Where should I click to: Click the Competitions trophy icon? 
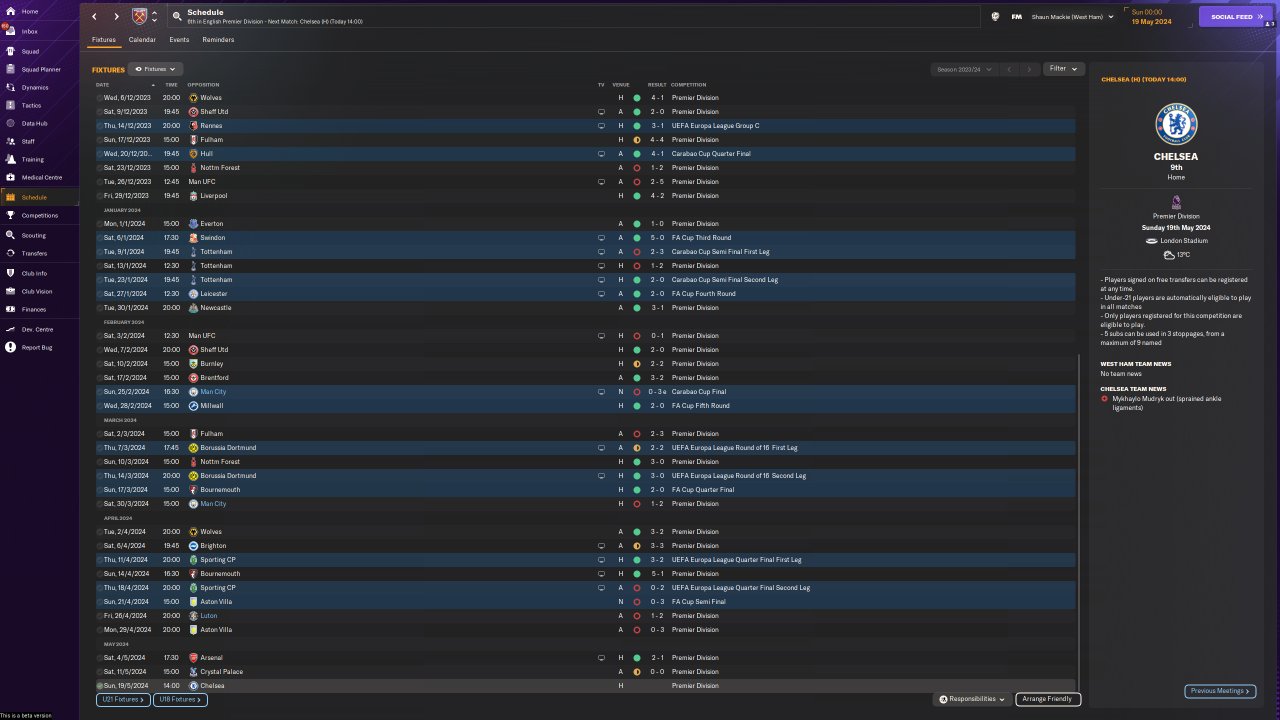pos(10,215)
